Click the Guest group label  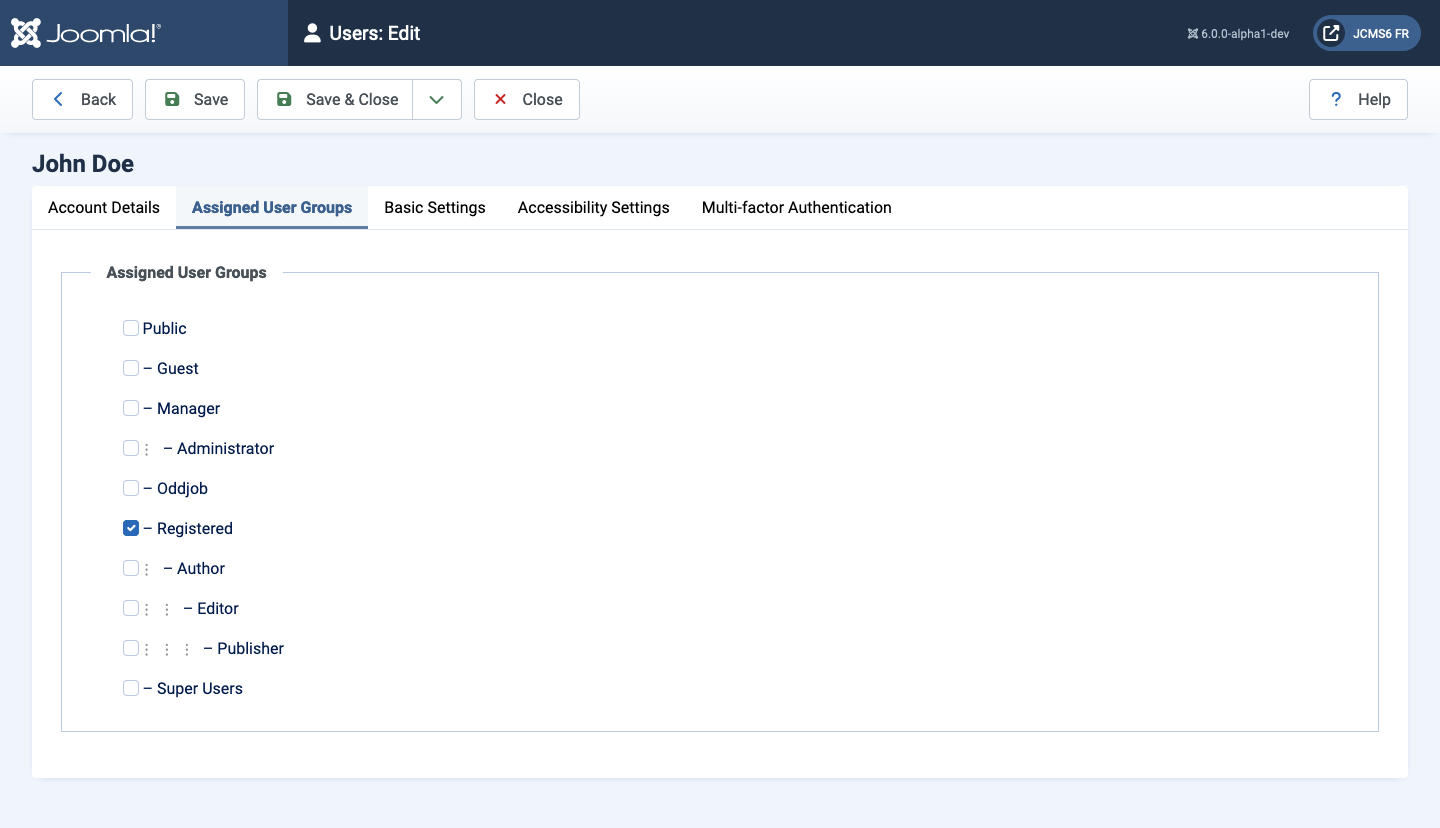pyautogui.click(x=171, y=368)
